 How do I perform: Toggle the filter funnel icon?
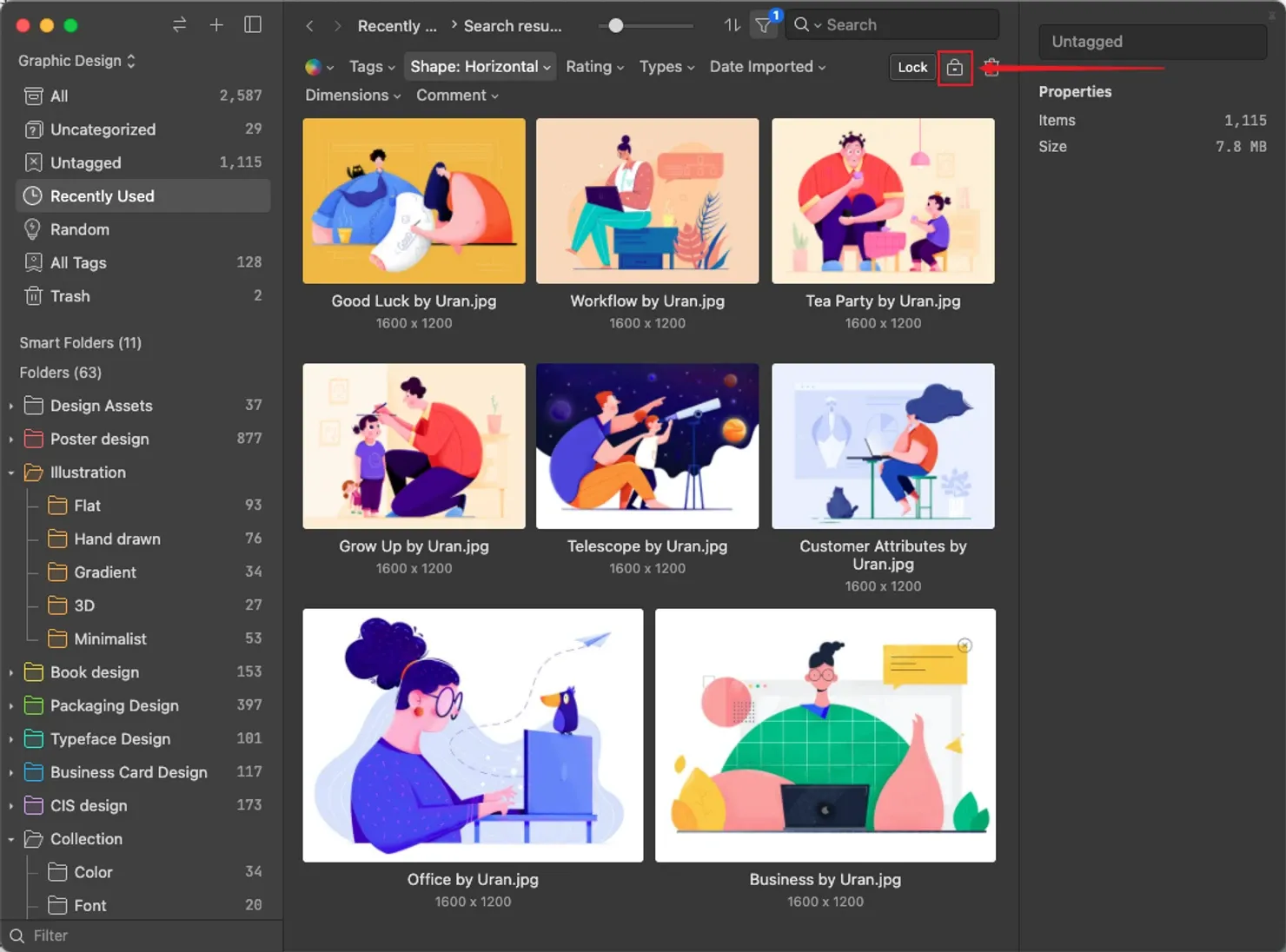point(763,25)
